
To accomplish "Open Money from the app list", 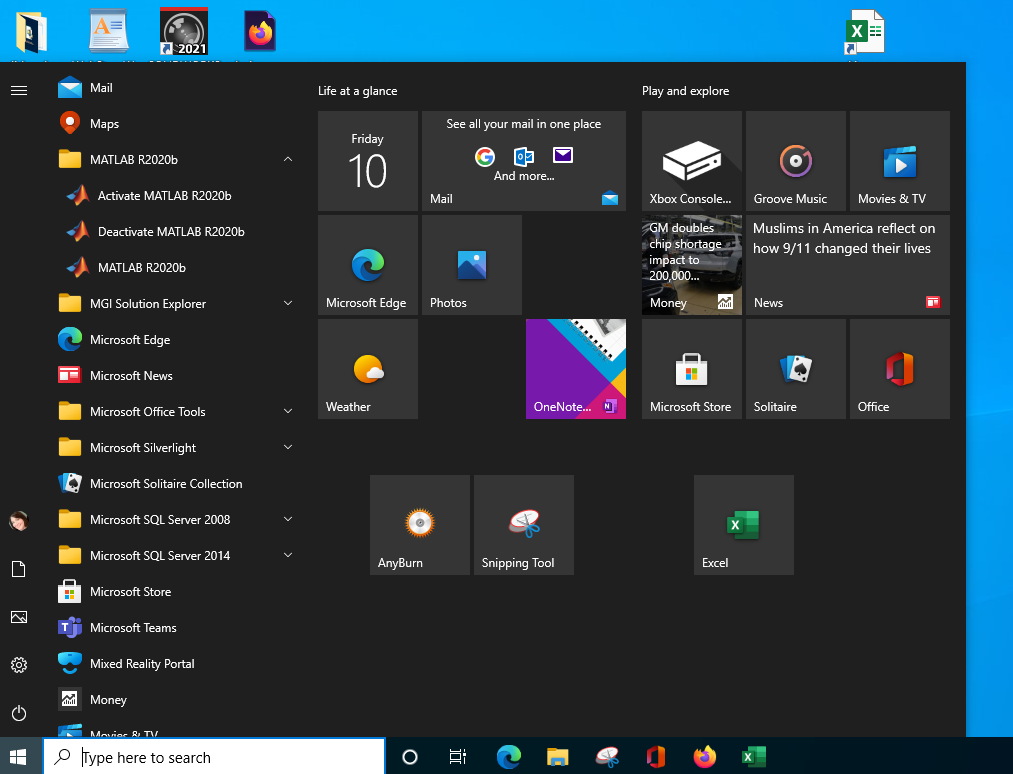I will (174, 700).
